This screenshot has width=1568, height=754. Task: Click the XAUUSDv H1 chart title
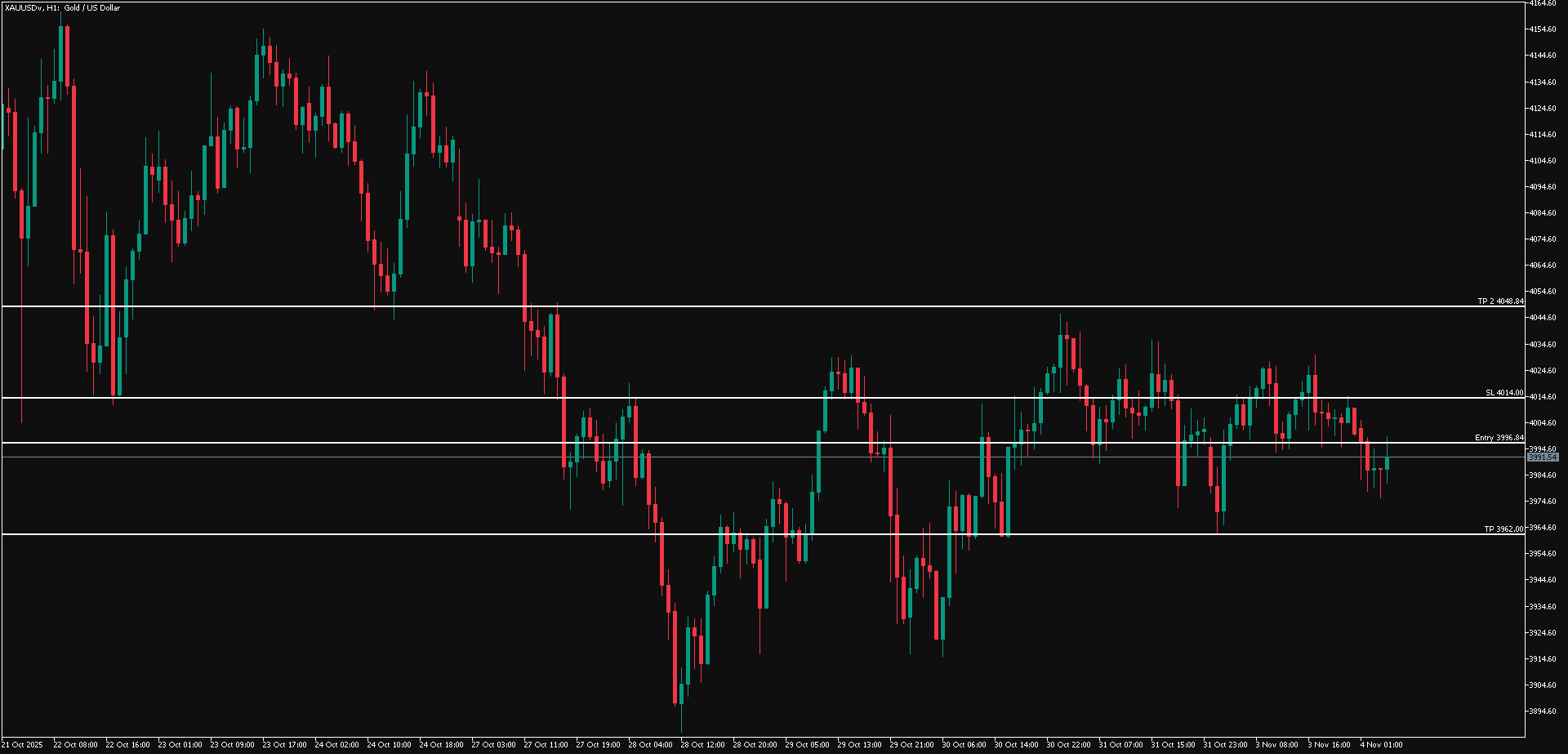pos(62,8)
